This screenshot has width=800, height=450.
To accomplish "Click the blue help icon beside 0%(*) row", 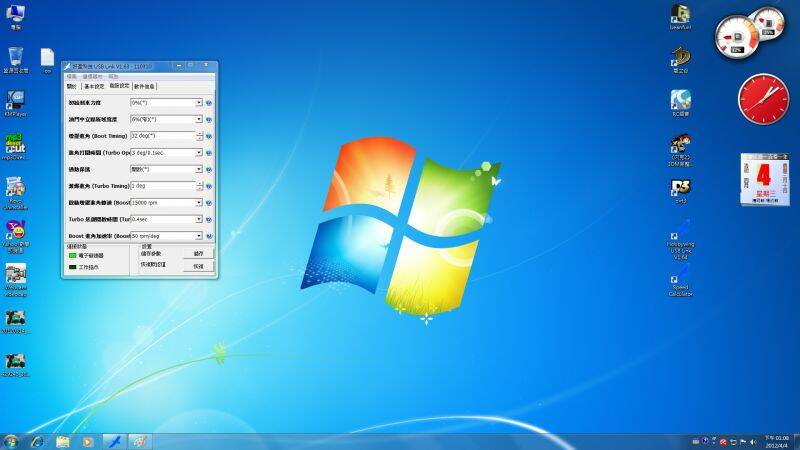I will point(209,103).
